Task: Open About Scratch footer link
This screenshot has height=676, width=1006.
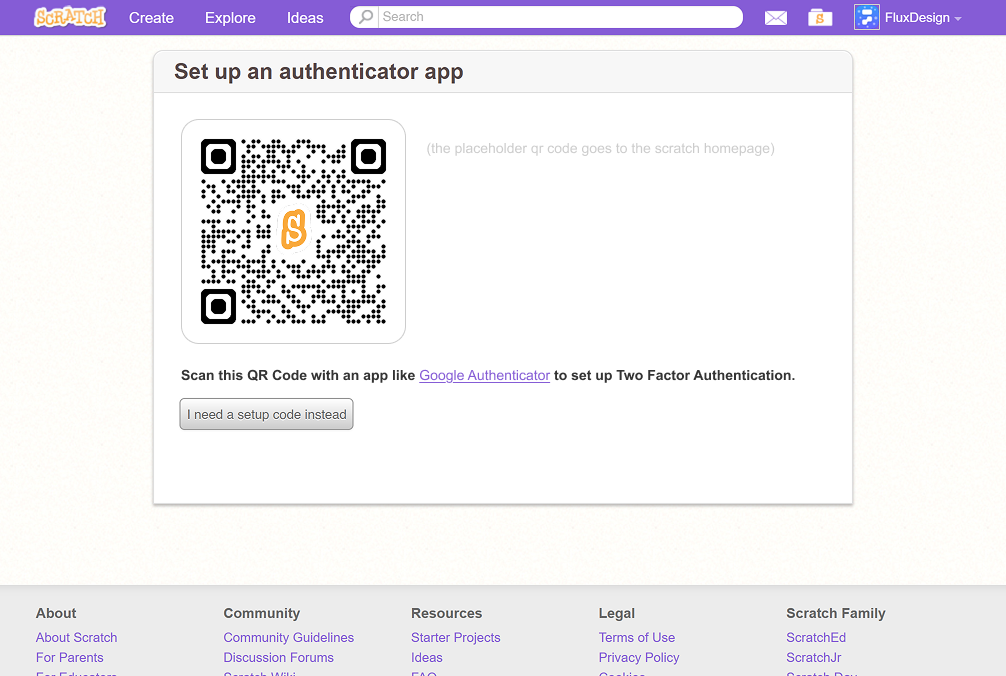Action: point(76,638)
